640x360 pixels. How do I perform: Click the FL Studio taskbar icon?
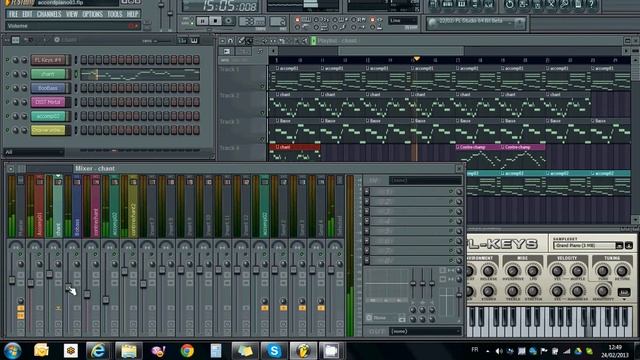[303, 351]
